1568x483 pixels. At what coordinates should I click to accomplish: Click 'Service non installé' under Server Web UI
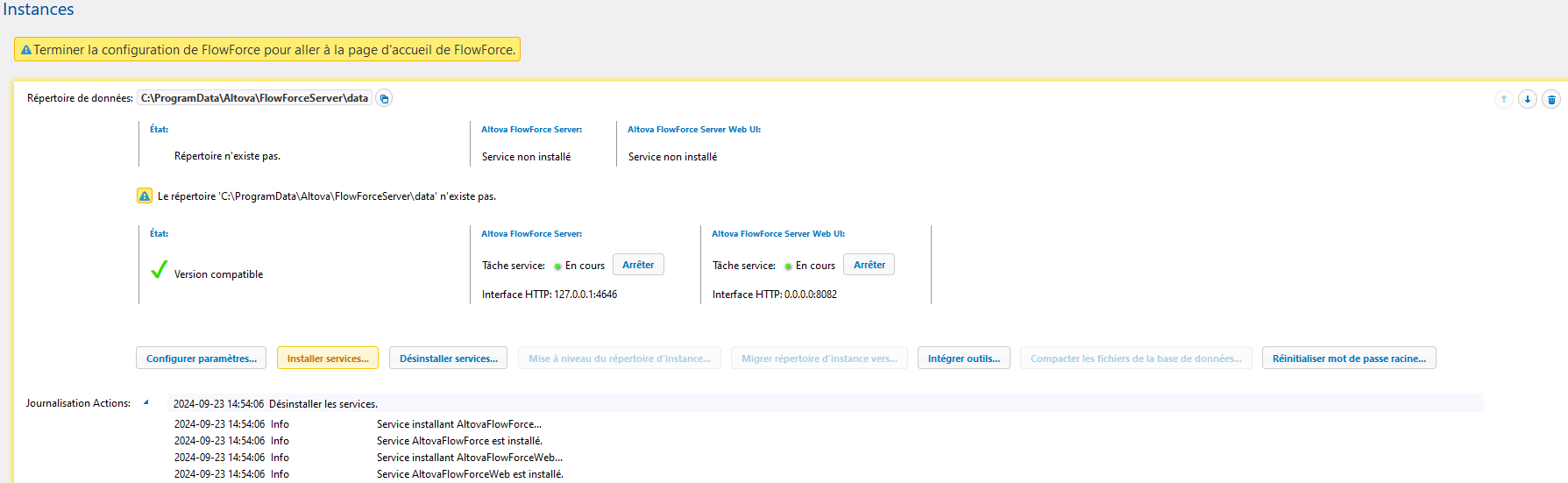coord(672,157)
